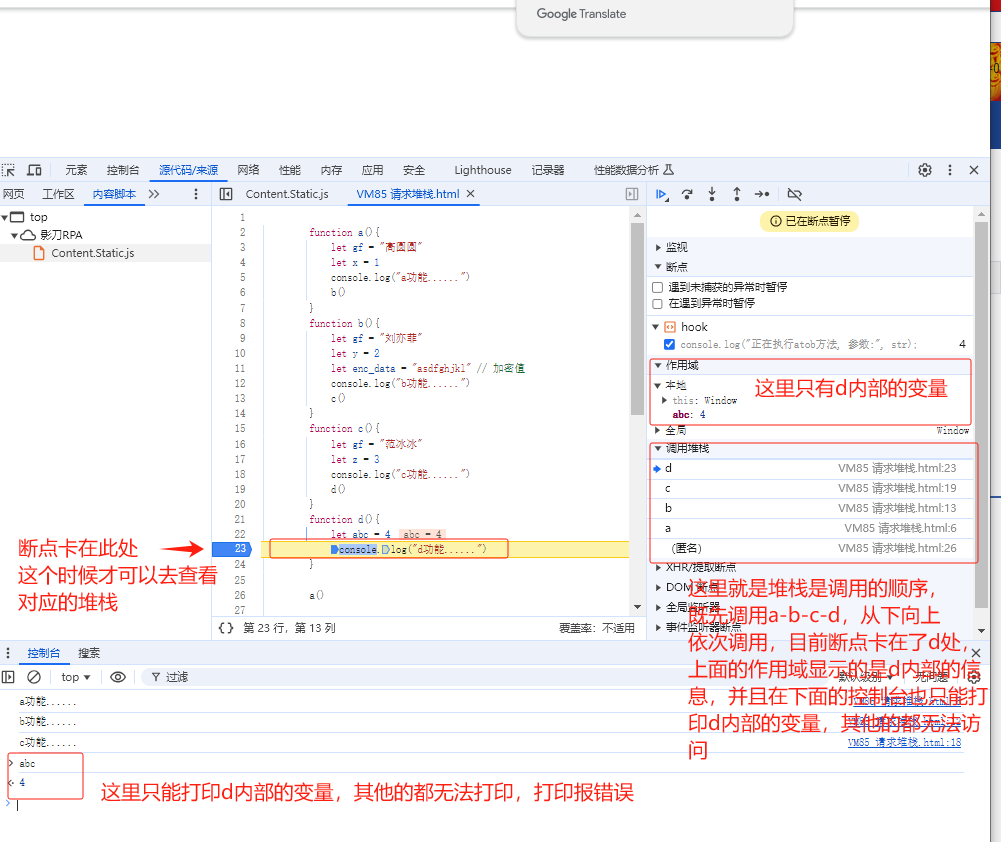Collapse the 影刀RPA tree node
This screenshot has width=1001, height=842.
click(x=14, y=236)
